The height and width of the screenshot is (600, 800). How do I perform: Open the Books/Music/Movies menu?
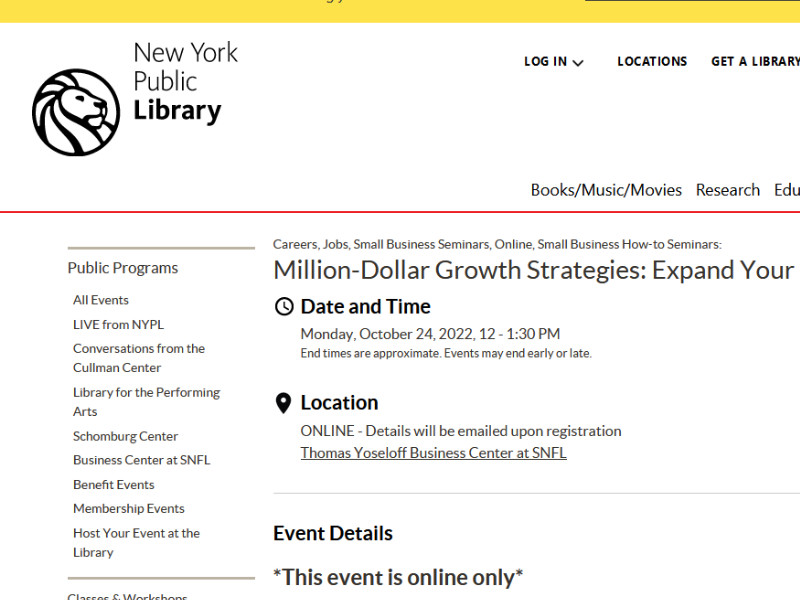click(606, 190)
